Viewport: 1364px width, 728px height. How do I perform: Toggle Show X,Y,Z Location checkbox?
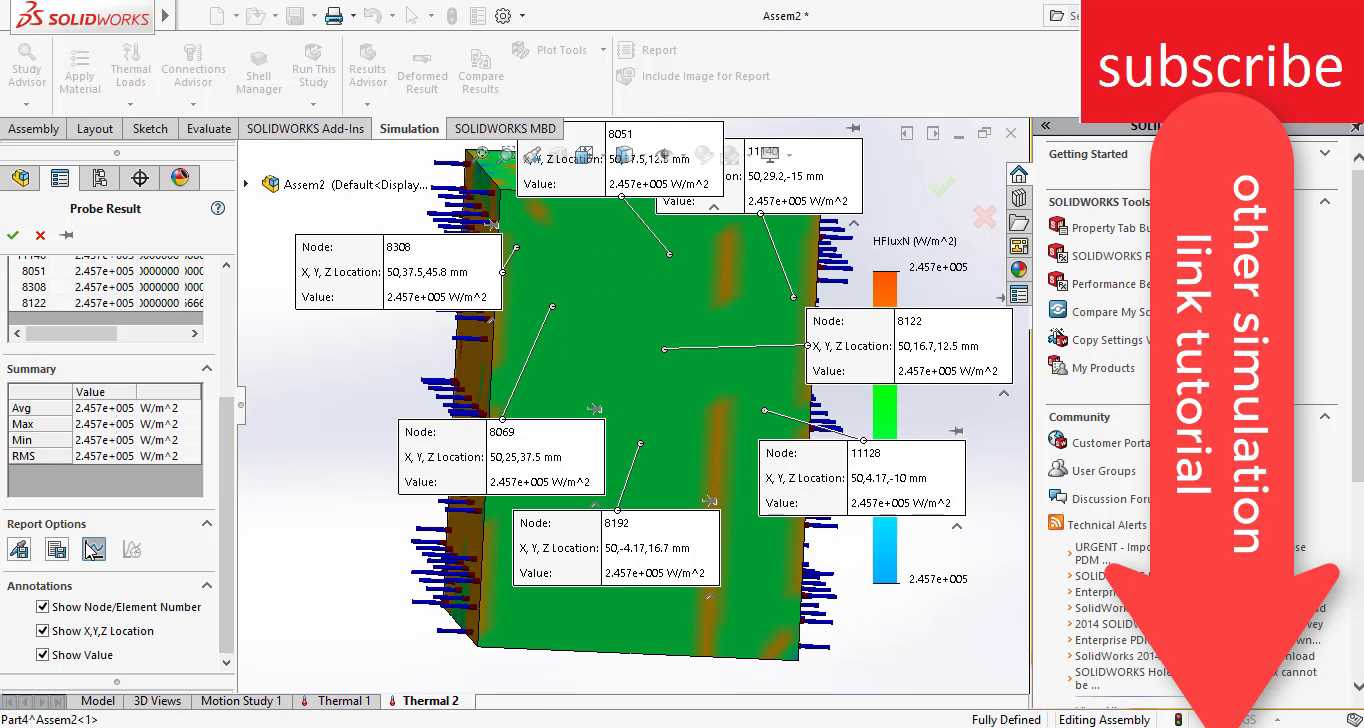pos(43,631)
